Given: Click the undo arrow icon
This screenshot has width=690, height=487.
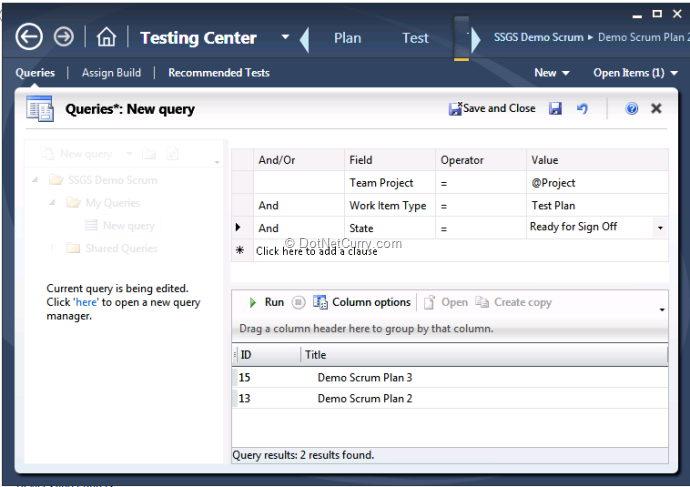Looking at the screenshot, I should click(x=582, y=109).
